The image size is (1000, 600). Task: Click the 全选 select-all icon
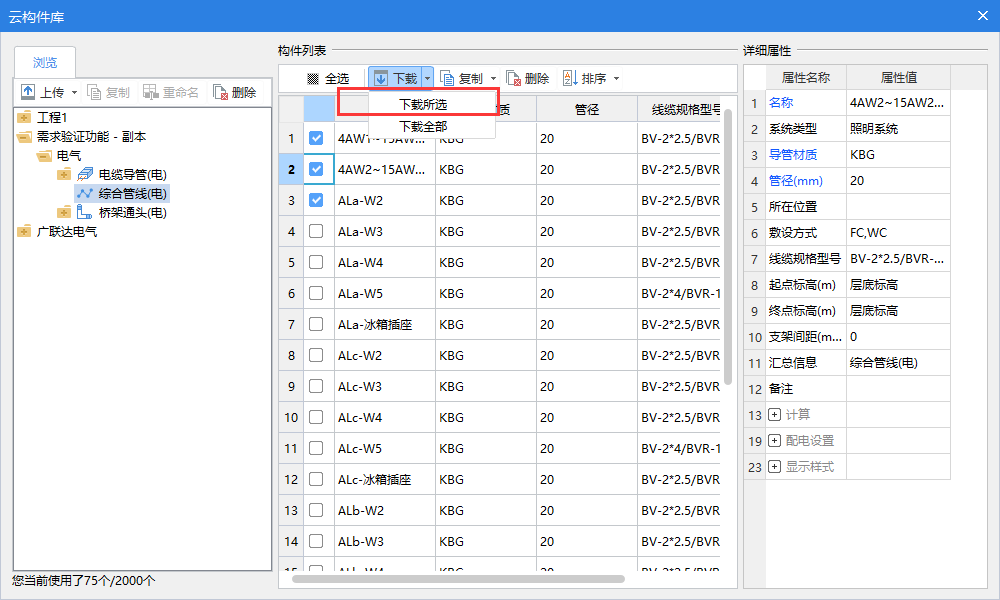pos(313,78)
